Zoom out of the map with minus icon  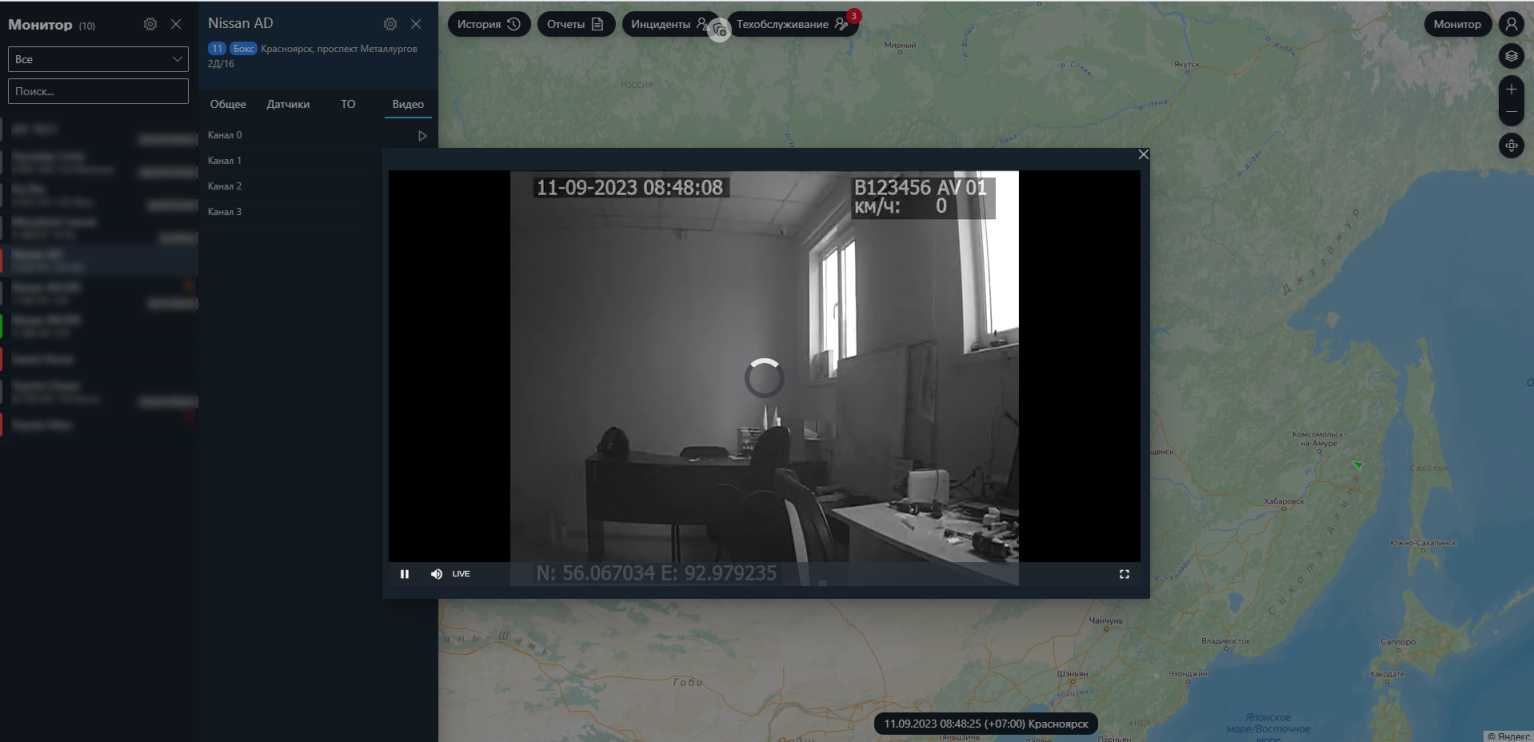coord(1511,112)
